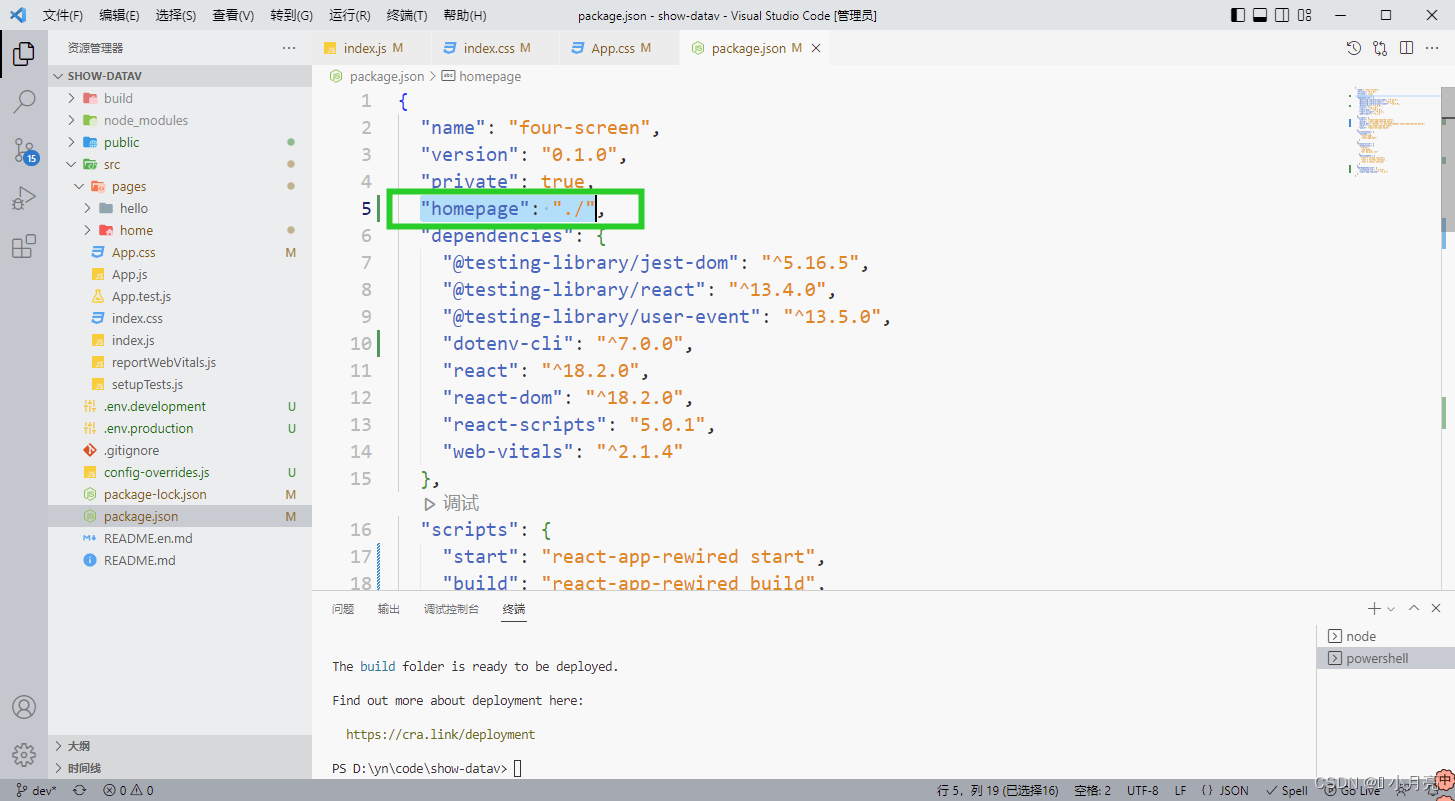The height and width of the screenshot is (801, 1455).
Task: Toggle primary side bar layout icon
Action: pos(1238,15)
